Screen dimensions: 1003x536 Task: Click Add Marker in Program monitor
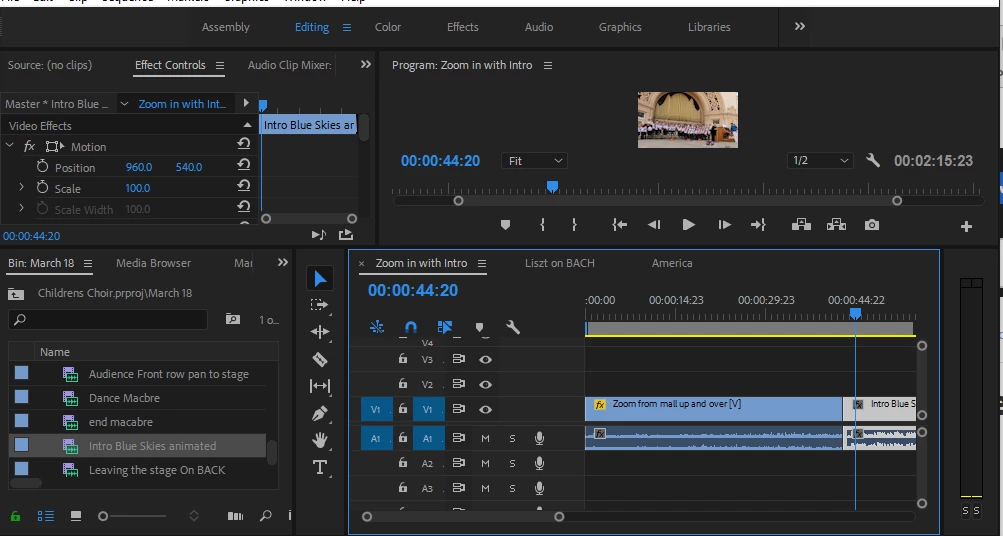pos(505,225)
